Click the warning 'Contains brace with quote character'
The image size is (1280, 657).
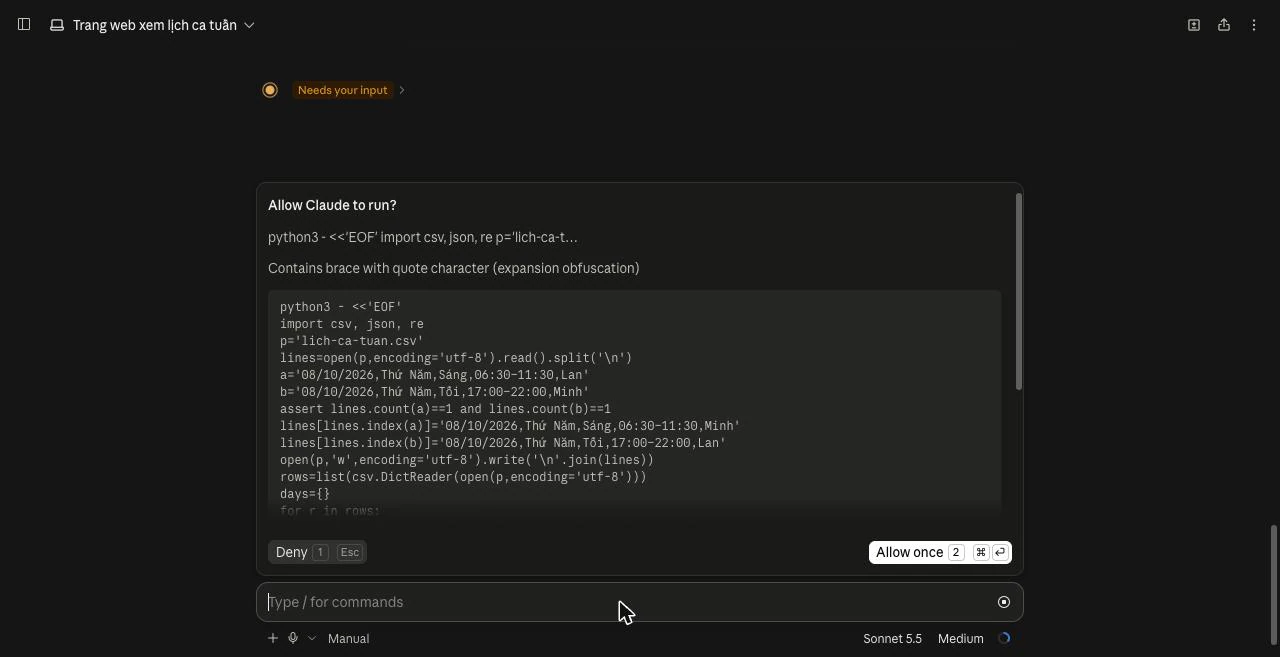click(x=453, y=268)
